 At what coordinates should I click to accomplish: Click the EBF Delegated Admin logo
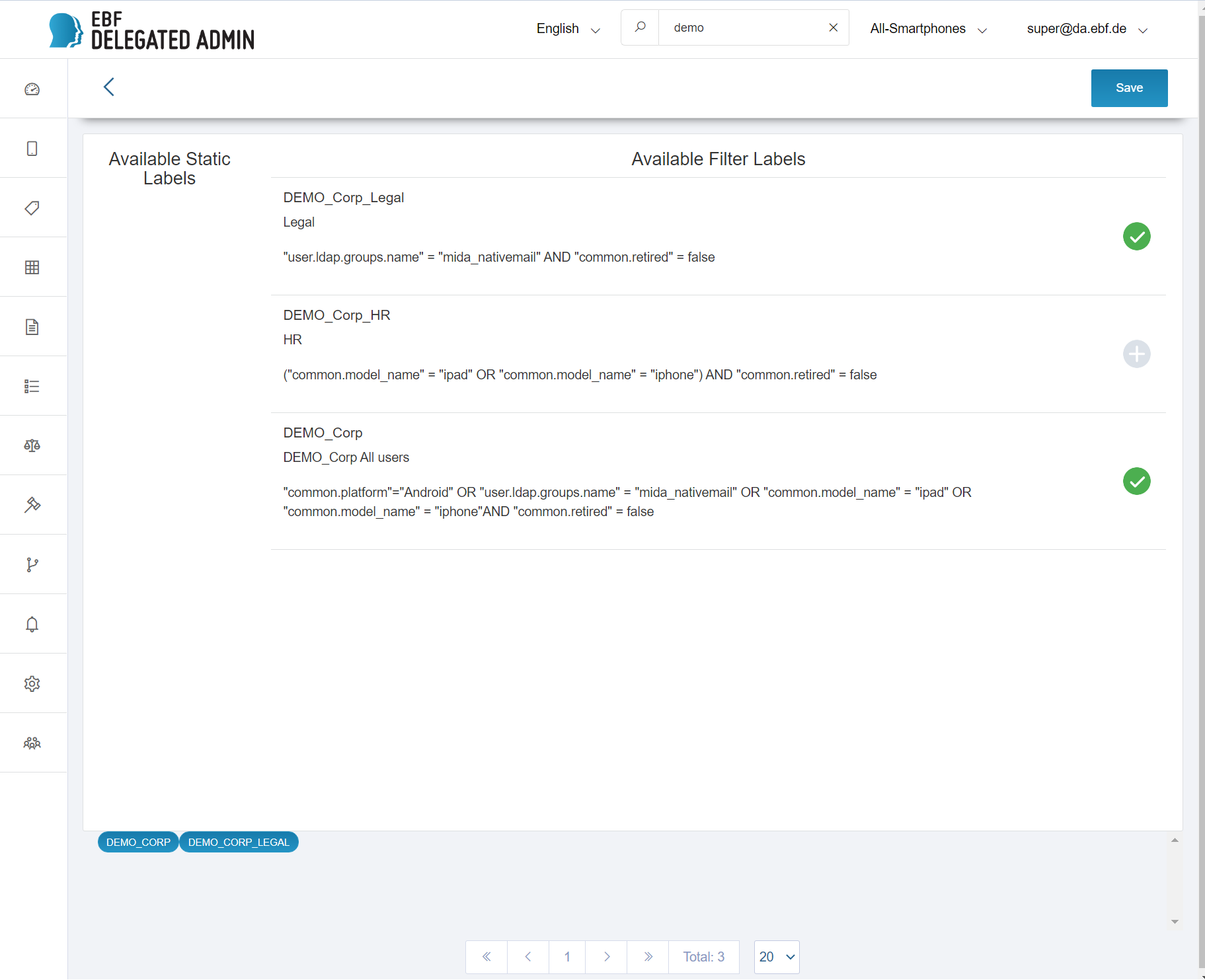pyautogui.click(x=152, y=30)
